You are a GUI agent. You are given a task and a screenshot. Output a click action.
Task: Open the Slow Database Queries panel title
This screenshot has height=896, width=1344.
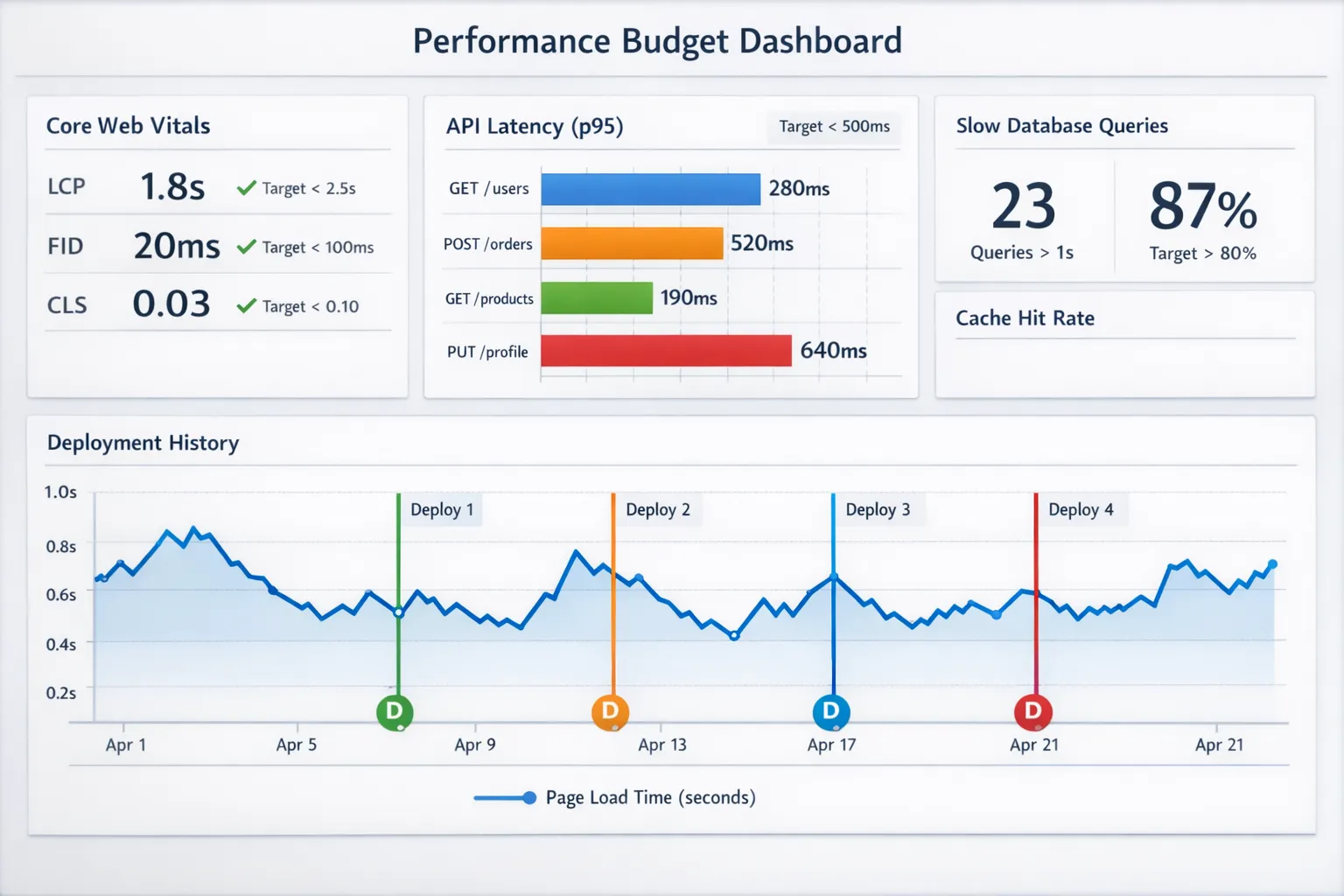click(1061, 126)
